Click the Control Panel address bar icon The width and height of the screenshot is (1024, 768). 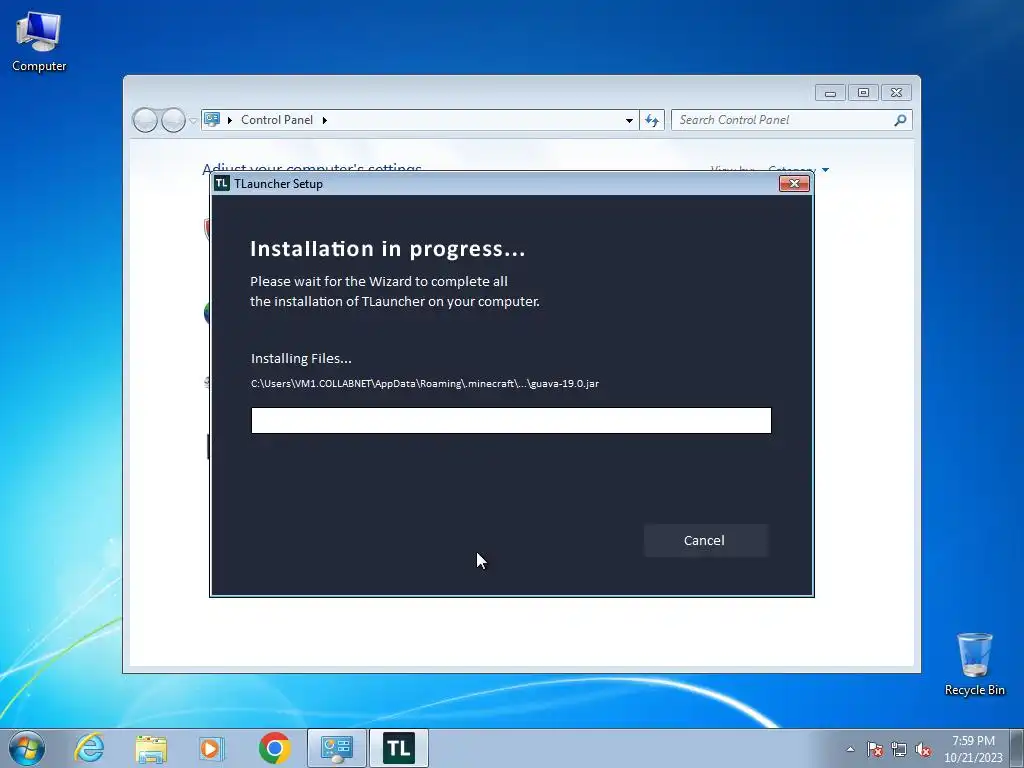[212, 120]
